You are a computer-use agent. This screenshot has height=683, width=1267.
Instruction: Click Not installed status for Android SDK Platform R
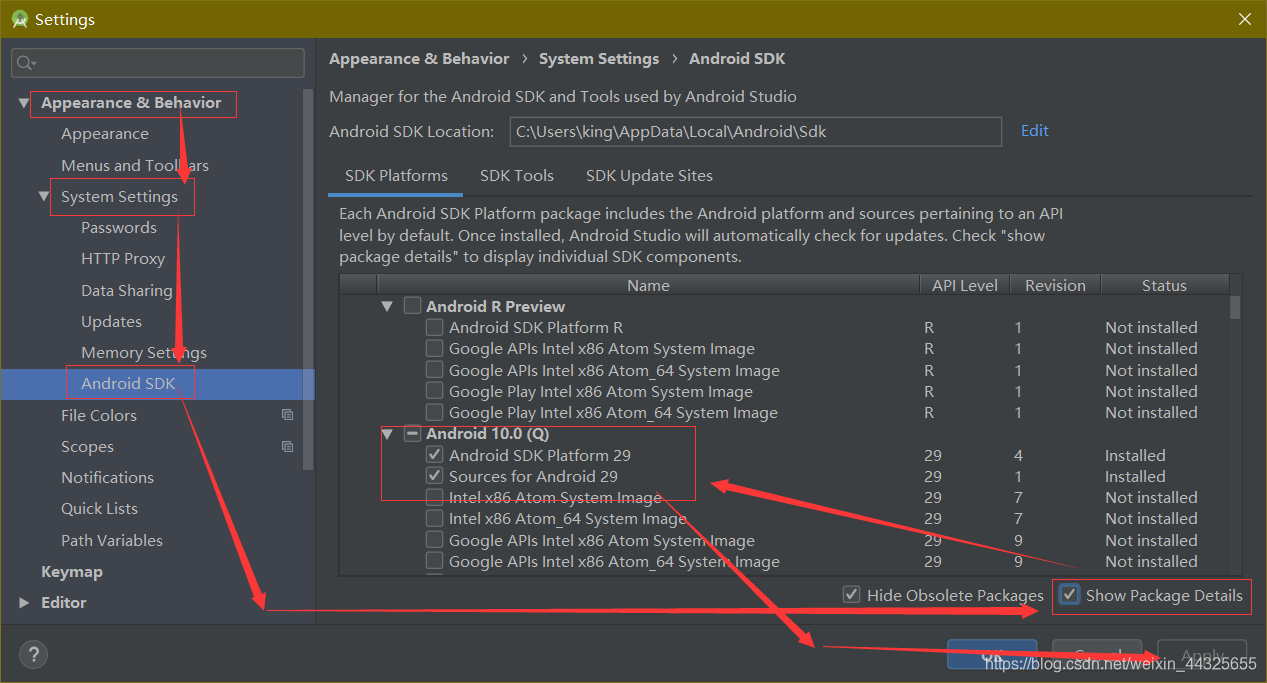coord(1151,327)
